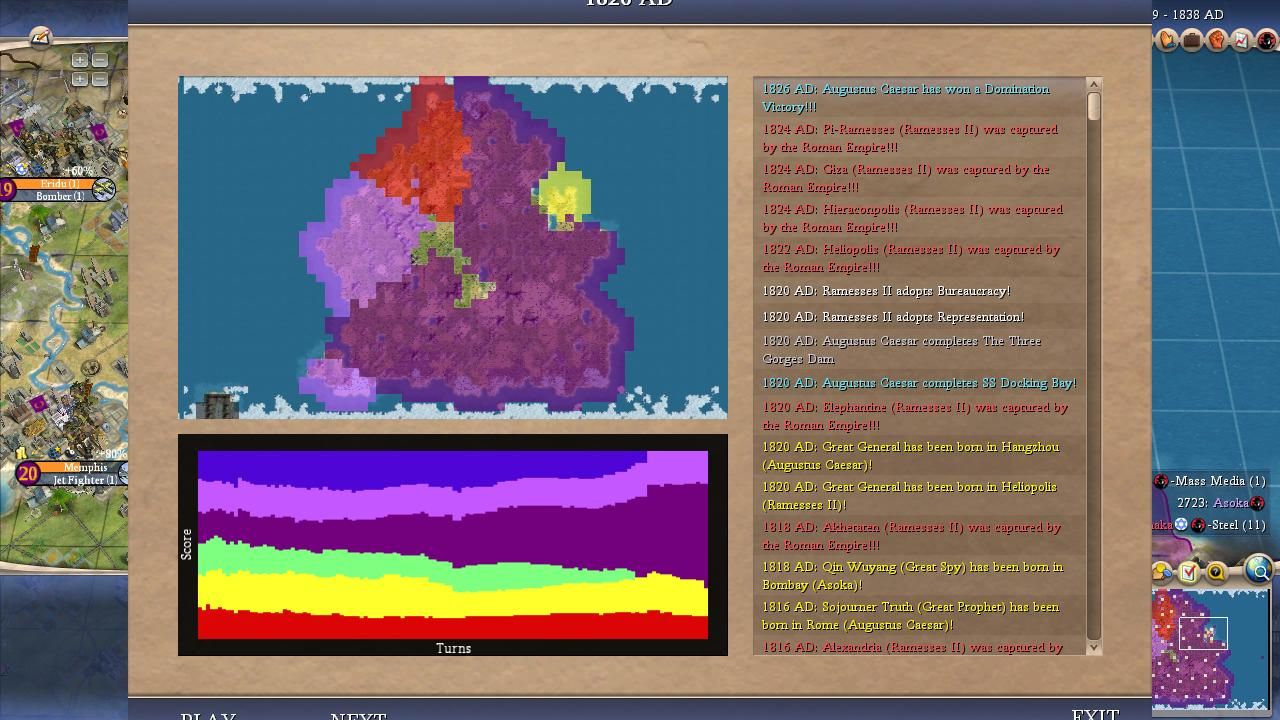
Task: Click the replay log scrollbar up arrow
Action: [x=1093, y=85]
